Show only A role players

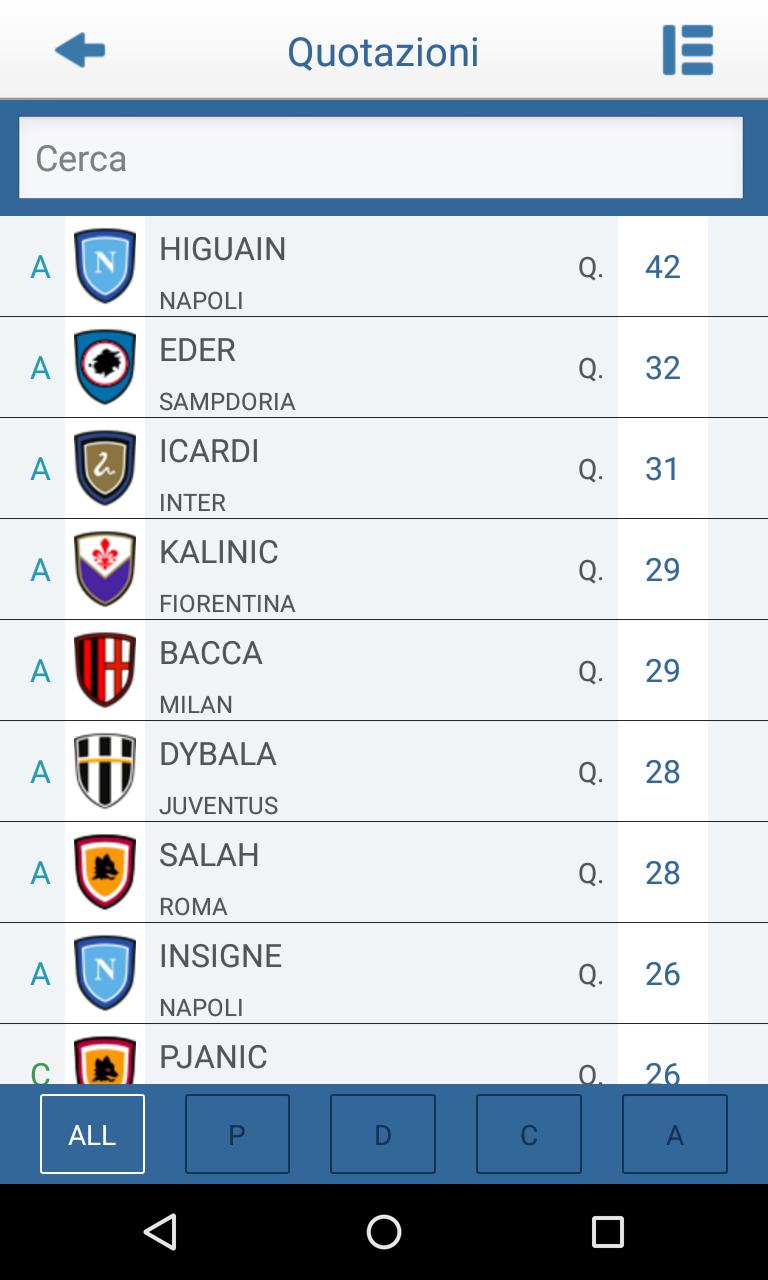pyautogui.click(x=675, y=1134)
